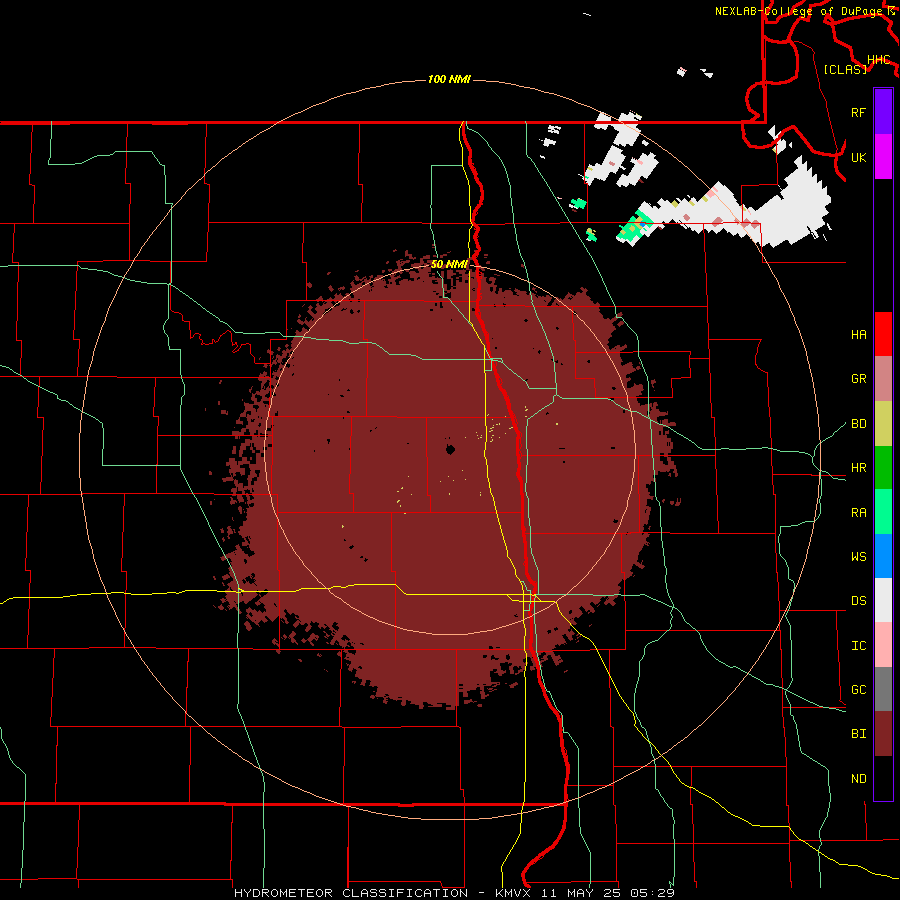Click the HA red legend swatch
Screen dimensions: 900x900
[883, 334]
